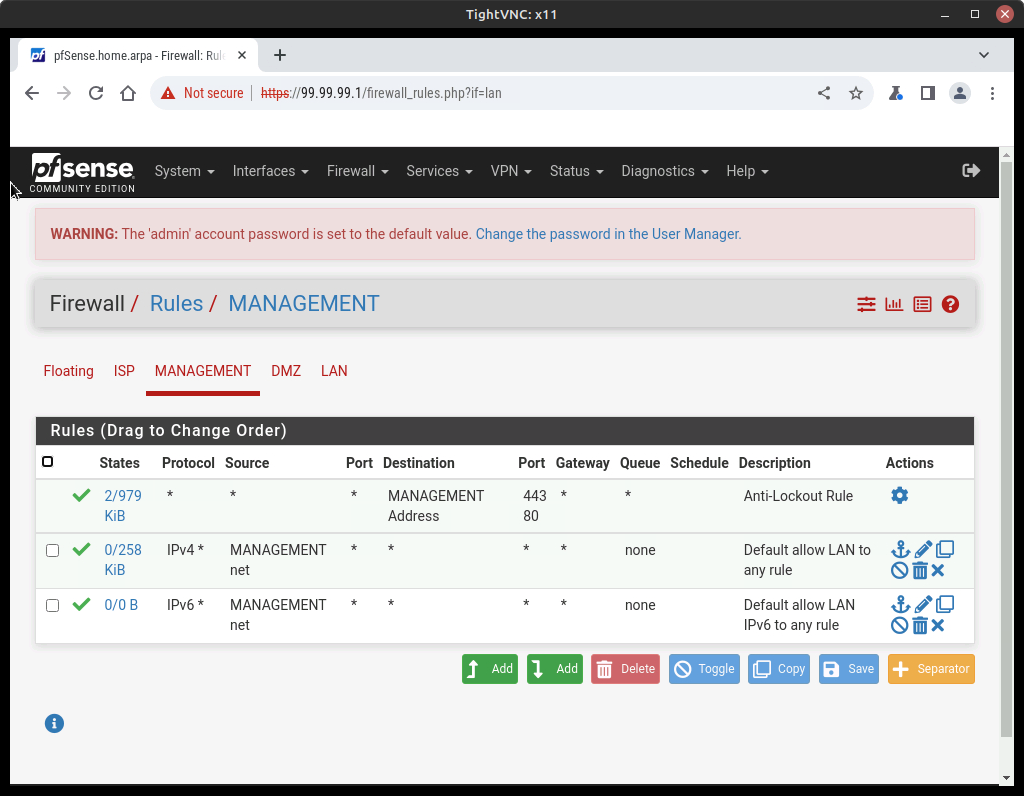Open browser side panel icon
Image resolution: width=1024 pixels, height=796 pixels.
coord(927,93)
